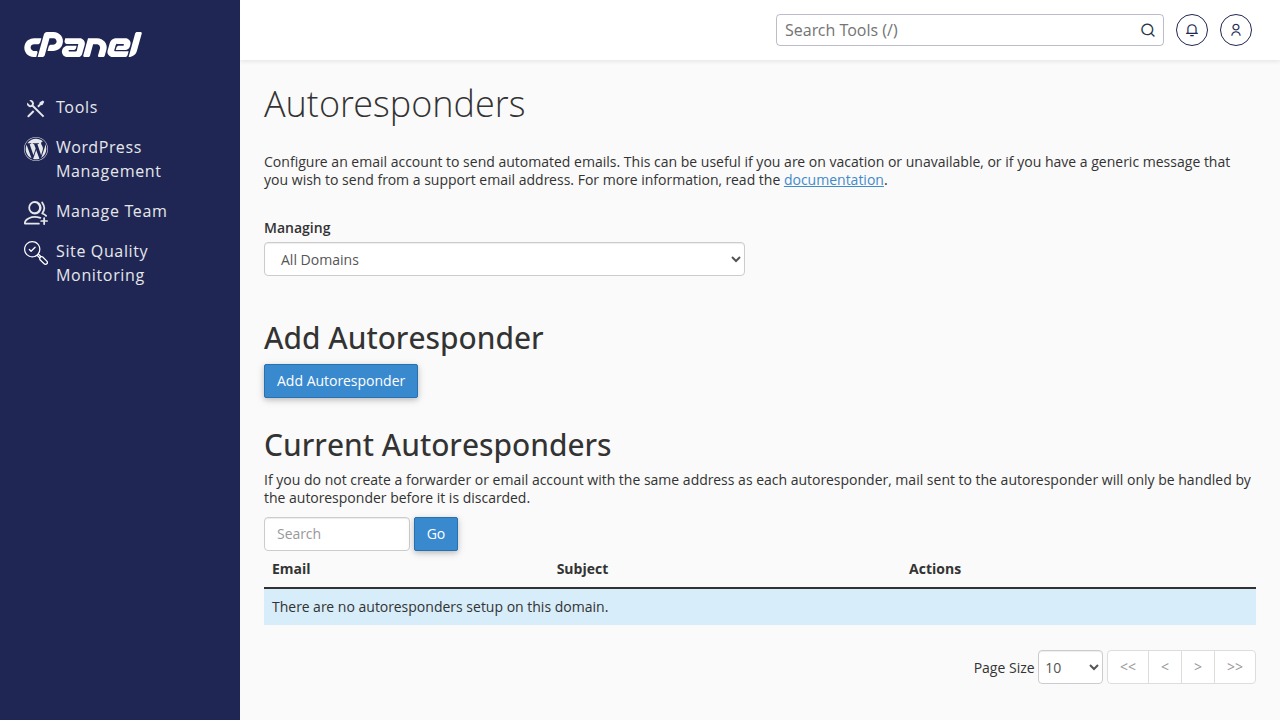The image size is (1280, 720).
Task: Focus the autoresponder Search field
Action: 337,534
